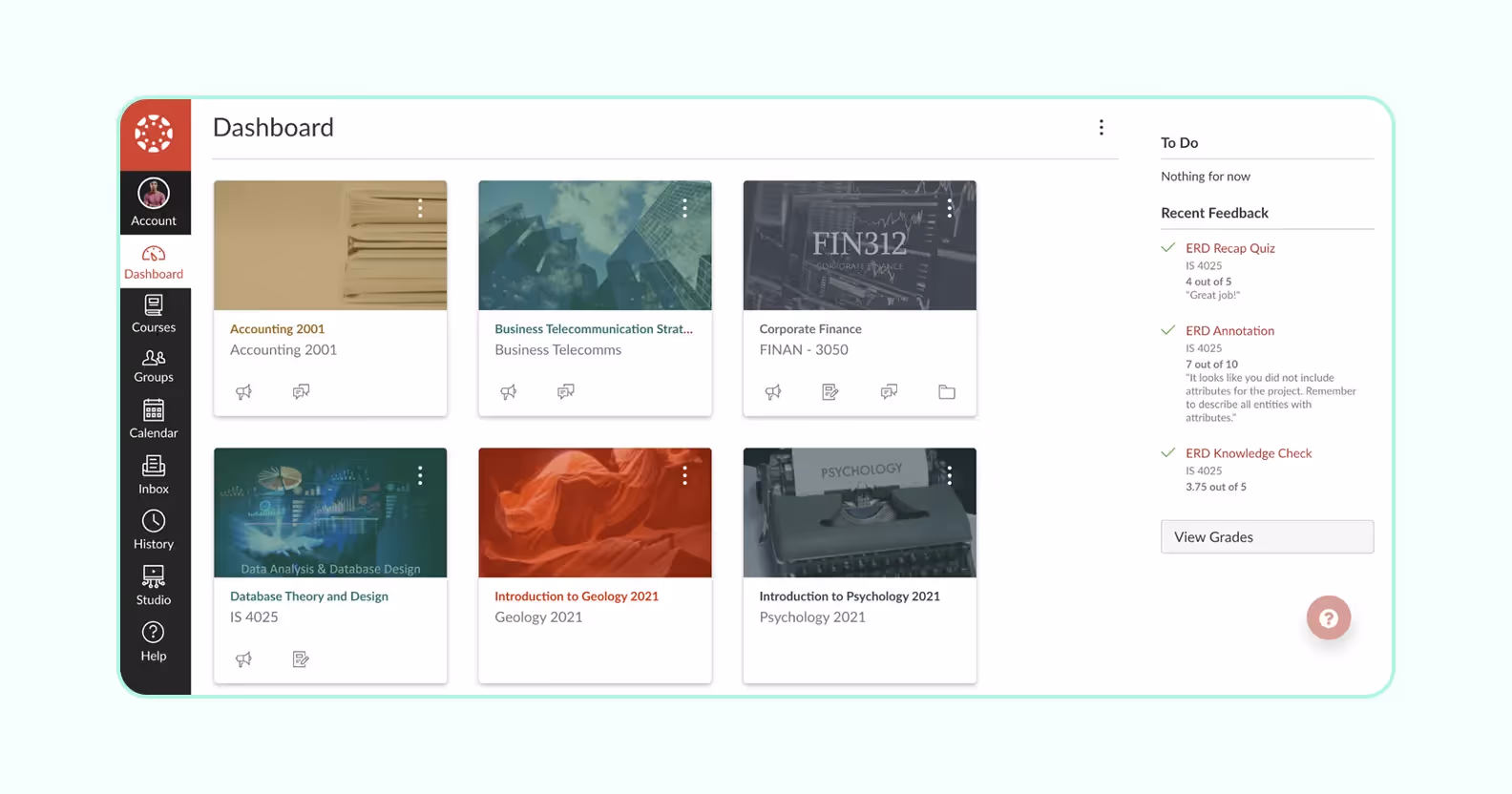The width and height of the screenshot is (1512, 794).
Task: Open the Accounting 2001 course title link
Action: click(x=277, y=328)
